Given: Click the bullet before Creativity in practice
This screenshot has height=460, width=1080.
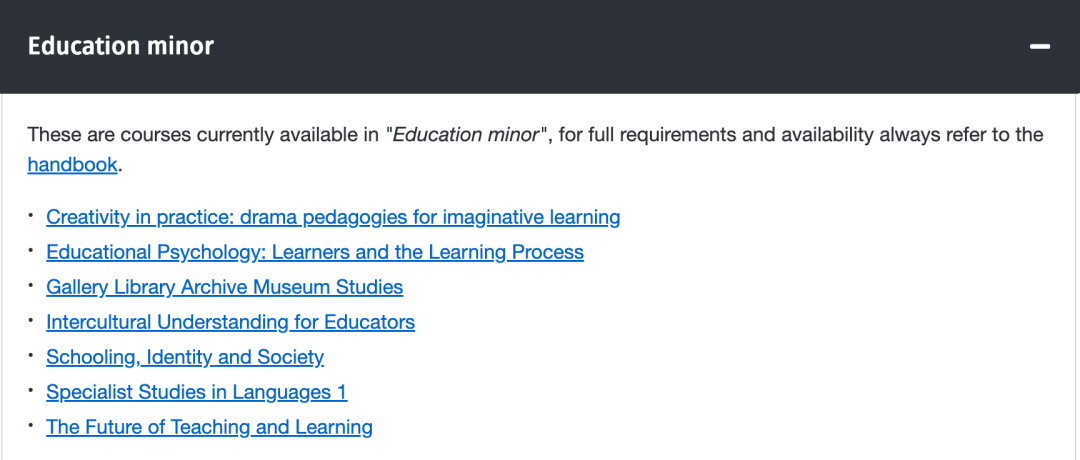Looking at the screenshot, I should [32, 214].
